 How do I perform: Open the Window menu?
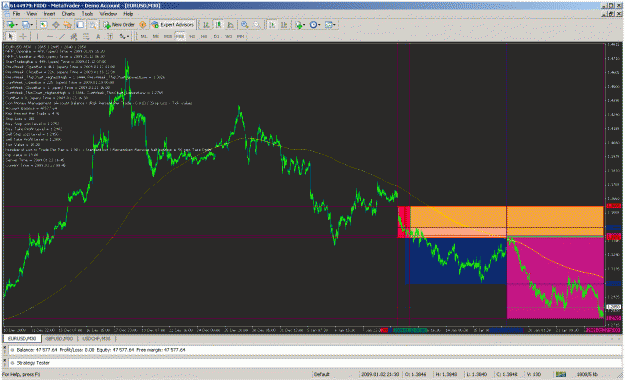108,14
